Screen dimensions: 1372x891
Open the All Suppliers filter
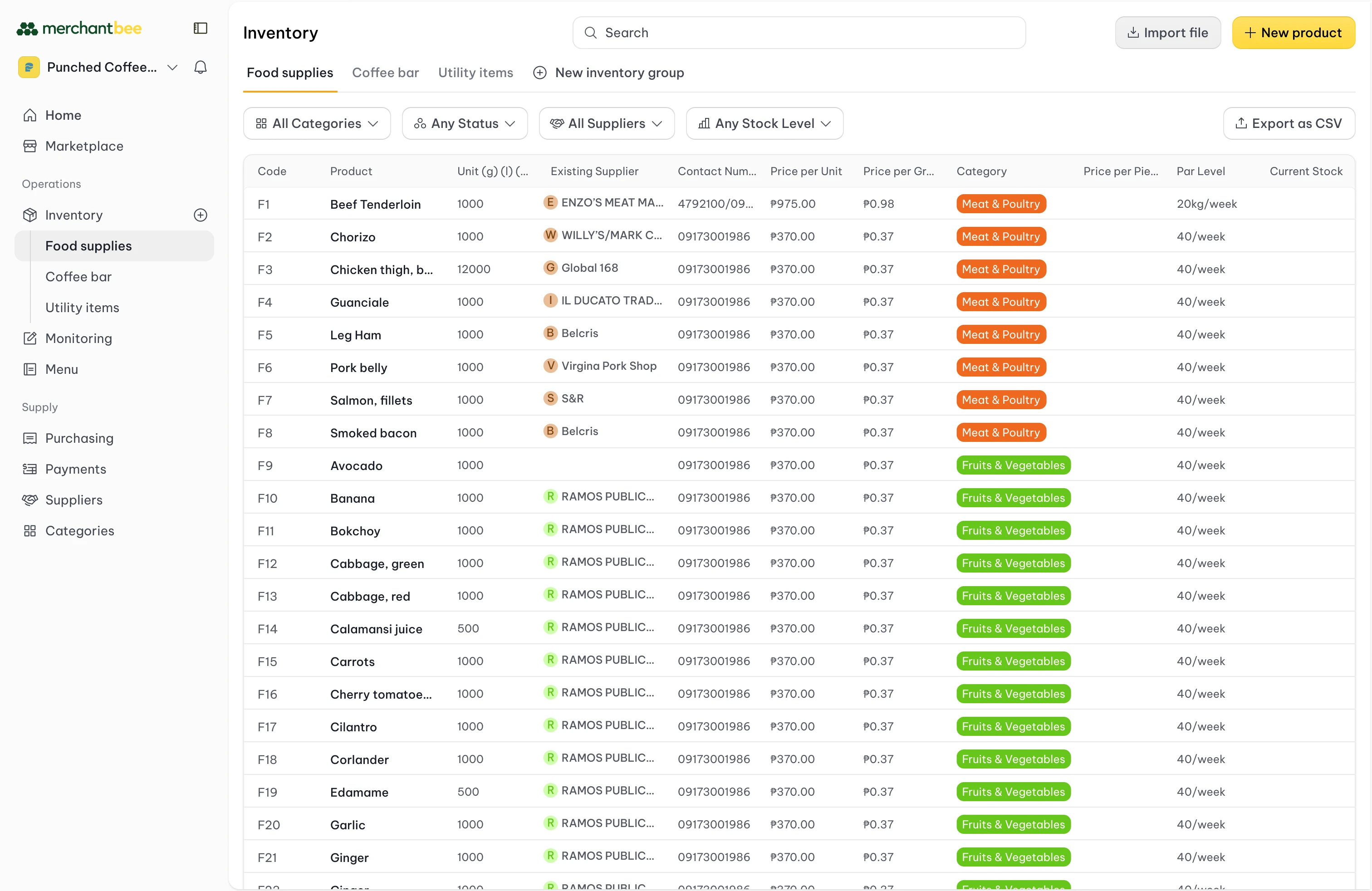click(x=607, y=123)
